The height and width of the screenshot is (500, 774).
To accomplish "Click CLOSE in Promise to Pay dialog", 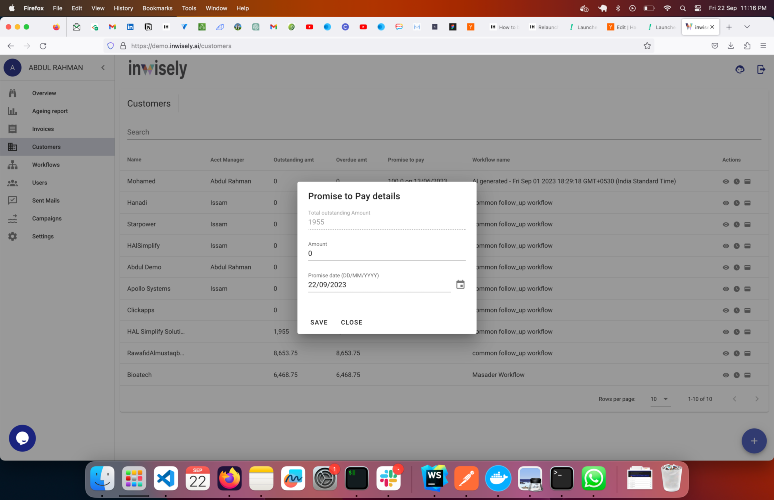I will (351, 322).
